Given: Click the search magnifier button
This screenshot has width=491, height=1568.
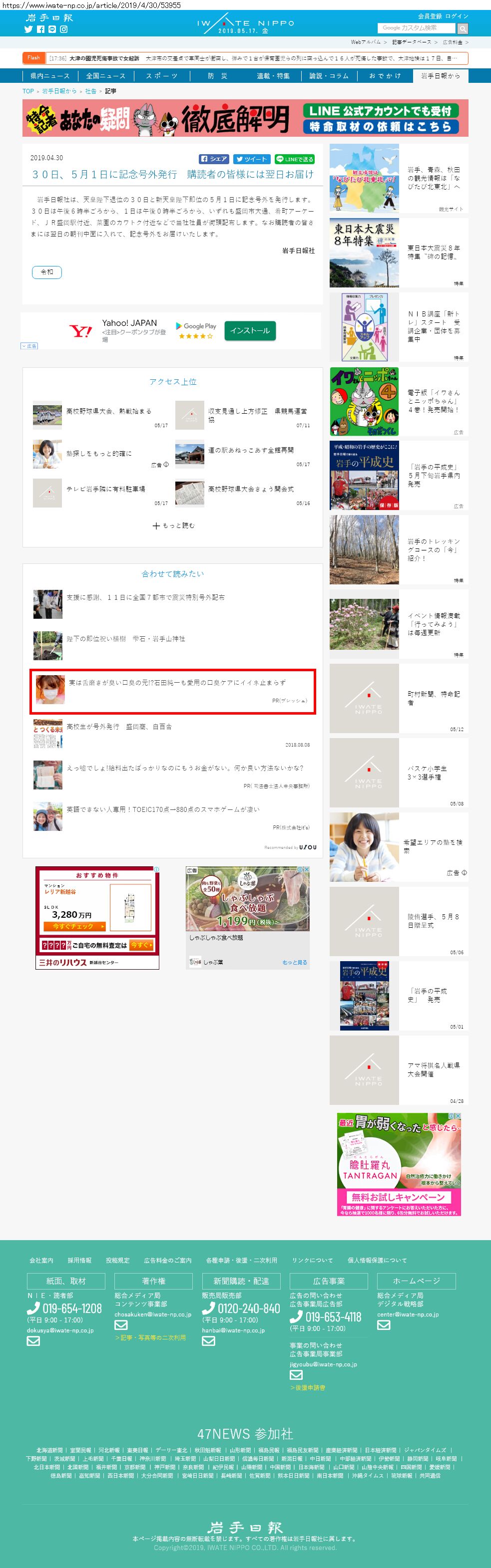Looking at the screenshot, I should point(463,28).
